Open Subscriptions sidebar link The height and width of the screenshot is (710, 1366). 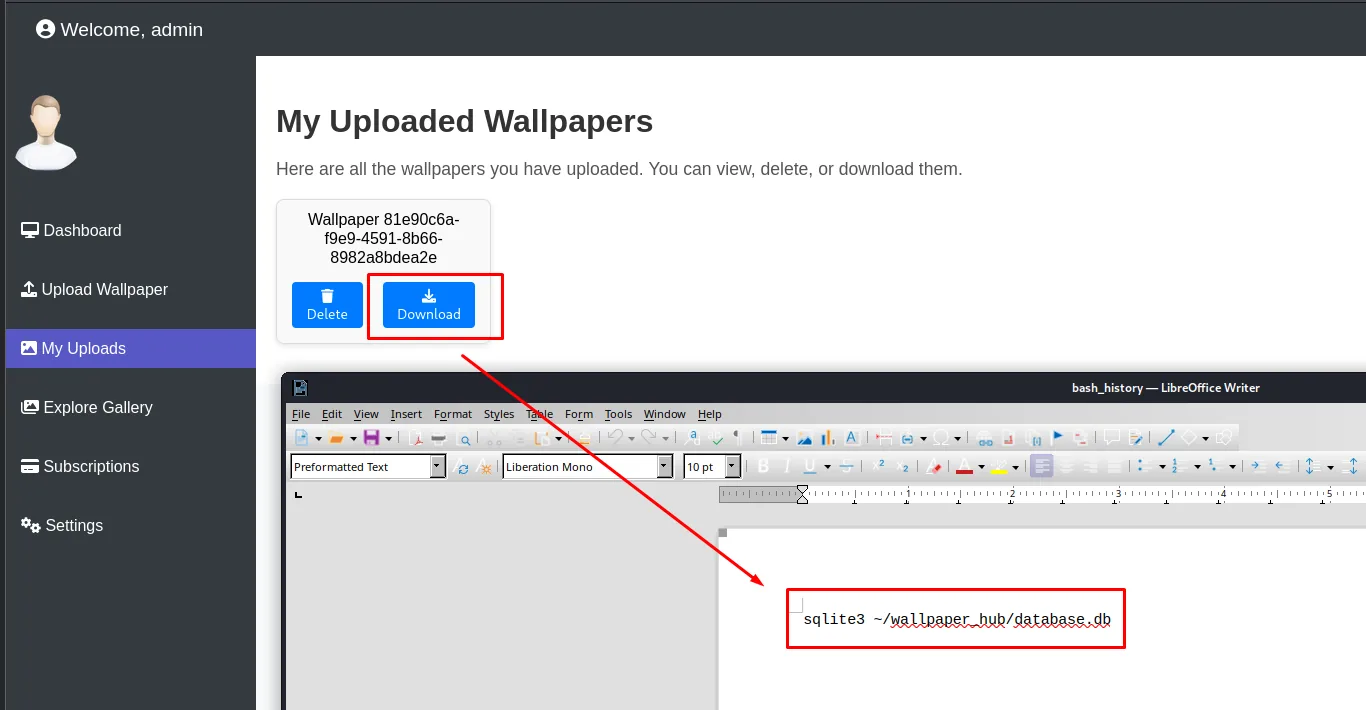80,466
